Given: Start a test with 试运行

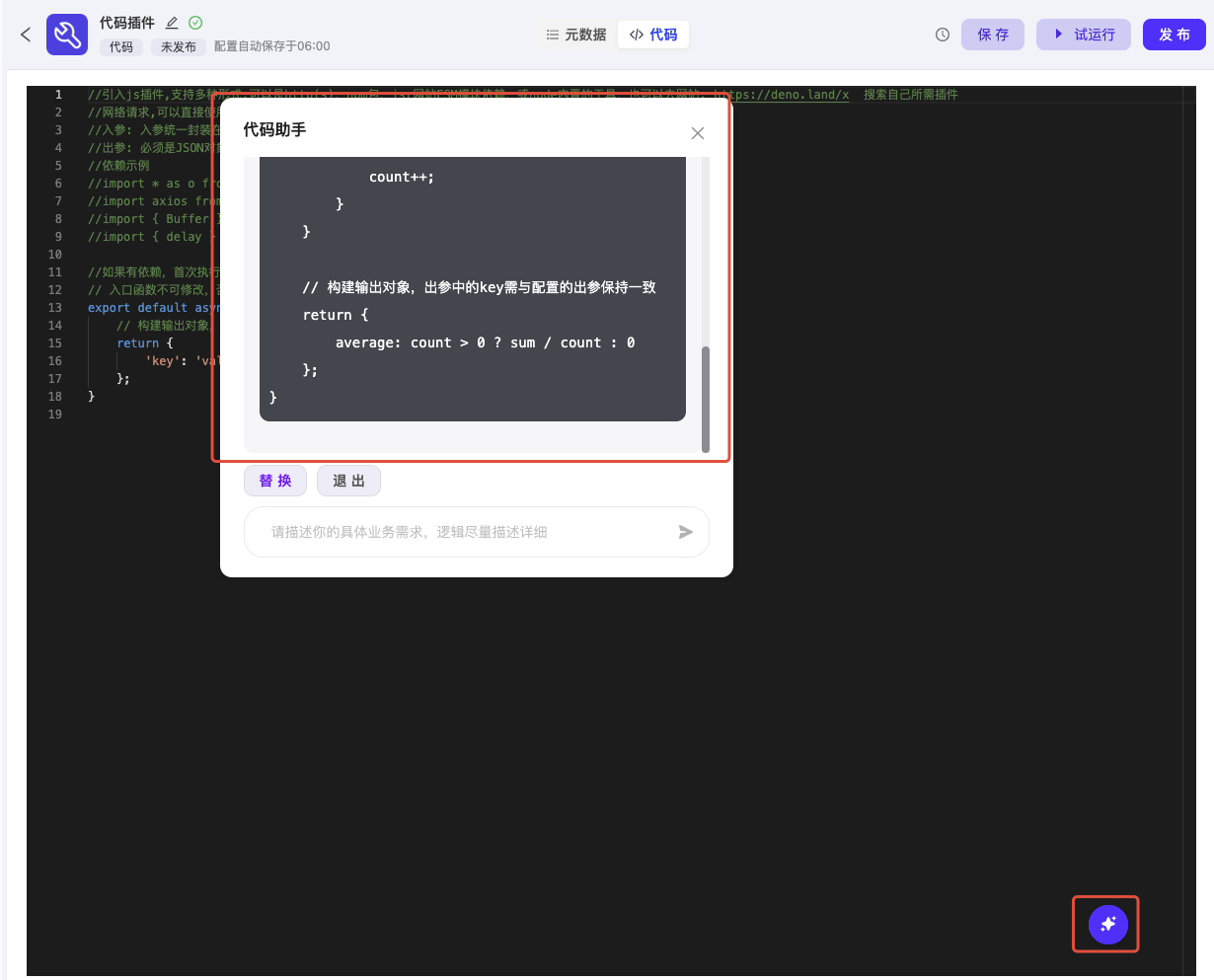Looking at the screenshot, I should point(1083,35).
